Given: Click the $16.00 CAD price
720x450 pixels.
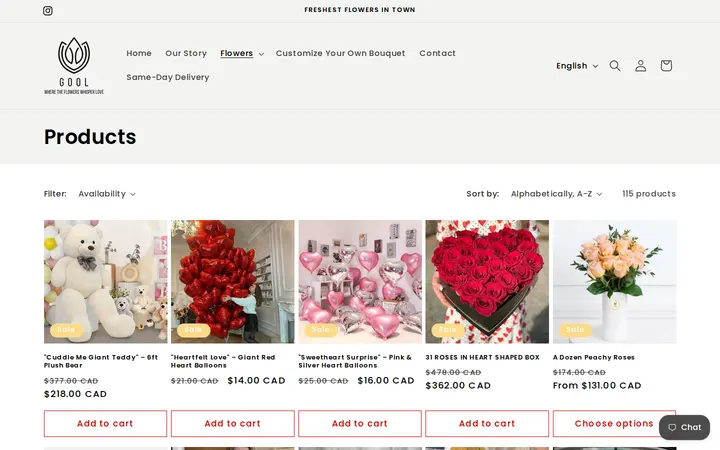Looking at the screenshot, I should (x=386, y=381).
